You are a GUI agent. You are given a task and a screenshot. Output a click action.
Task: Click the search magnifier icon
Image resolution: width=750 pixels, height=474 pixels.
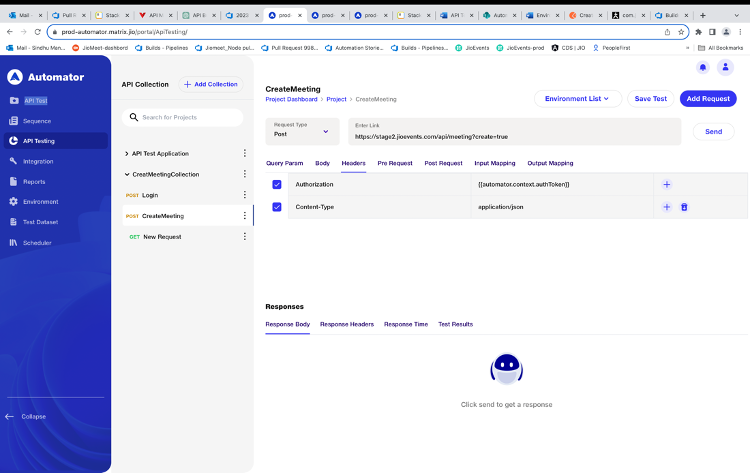(134, 117)
